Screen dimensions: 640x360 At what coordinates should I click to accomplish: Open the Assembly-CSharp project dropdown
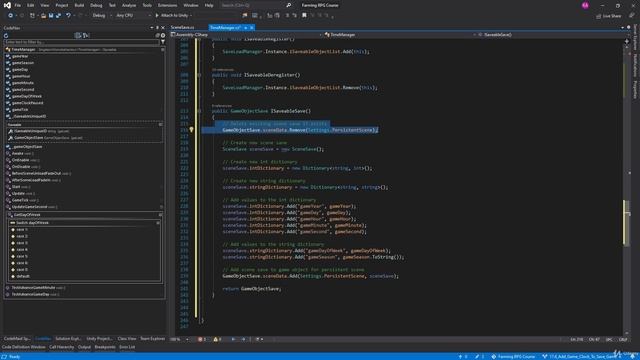pyautogui.click(x=247, y=35)
